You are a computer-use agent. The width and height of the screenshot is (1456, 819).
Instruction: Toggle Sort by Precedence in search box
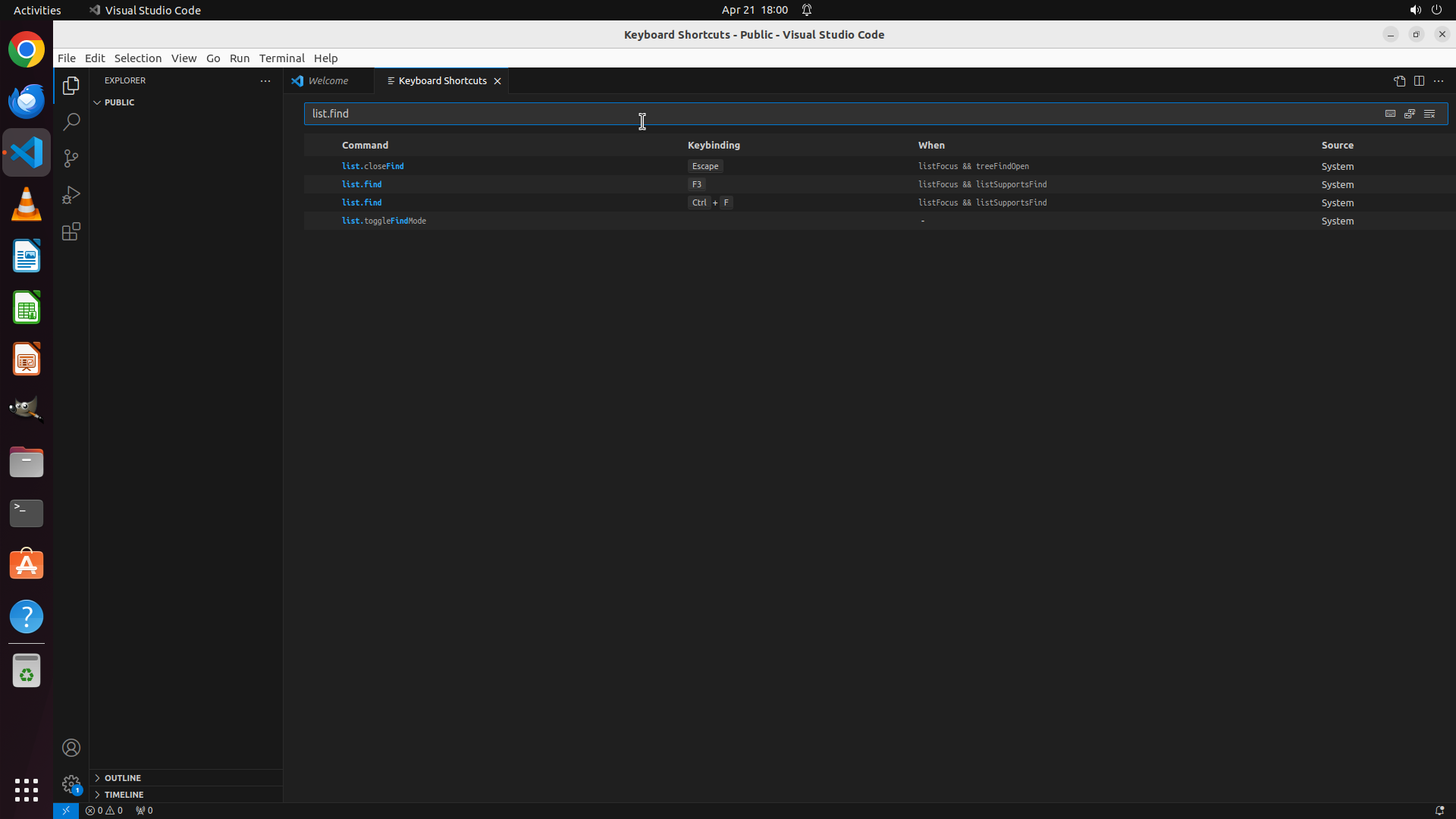[1410, 114]
